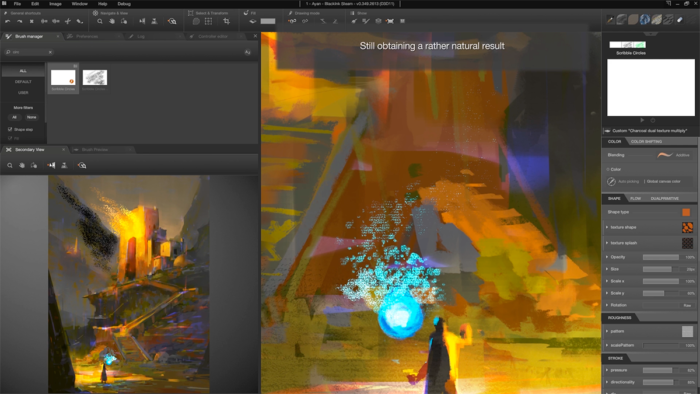Screen dimensions: 700x394
Task: Click the undo arrow in General shortcuts
Action: [x=8, y=21]
